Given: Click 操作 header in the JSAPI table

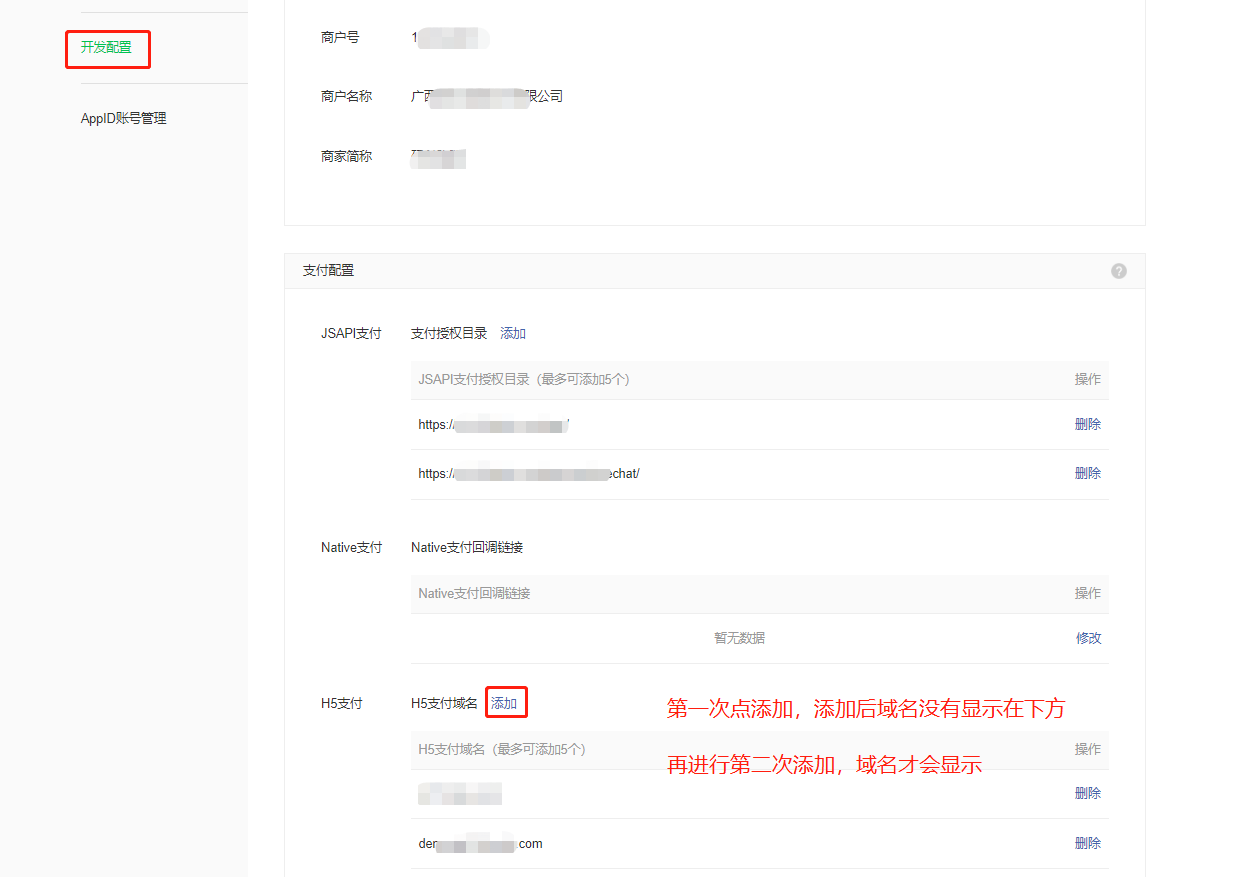Looking at the screenshot, I should [x=1088, y=379].
